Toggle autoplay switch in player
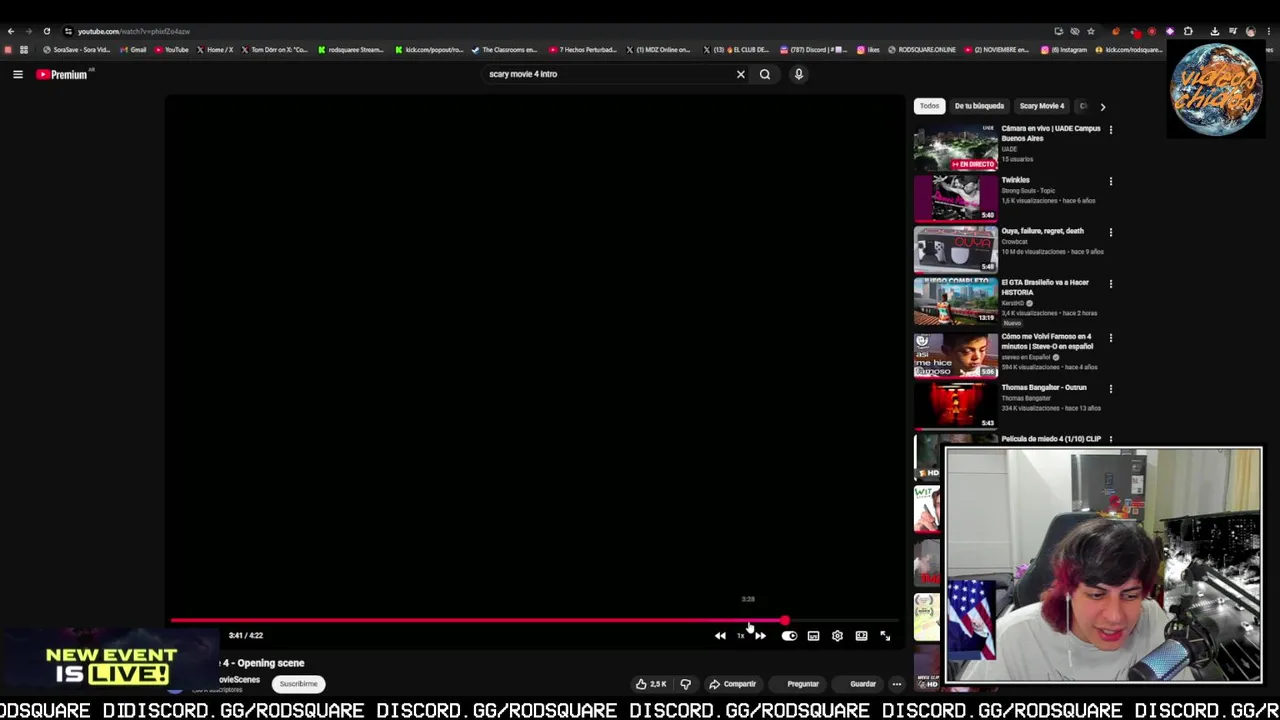Image resolution: width=1280 pixels, height=720 pixels. tap(789, 636)
